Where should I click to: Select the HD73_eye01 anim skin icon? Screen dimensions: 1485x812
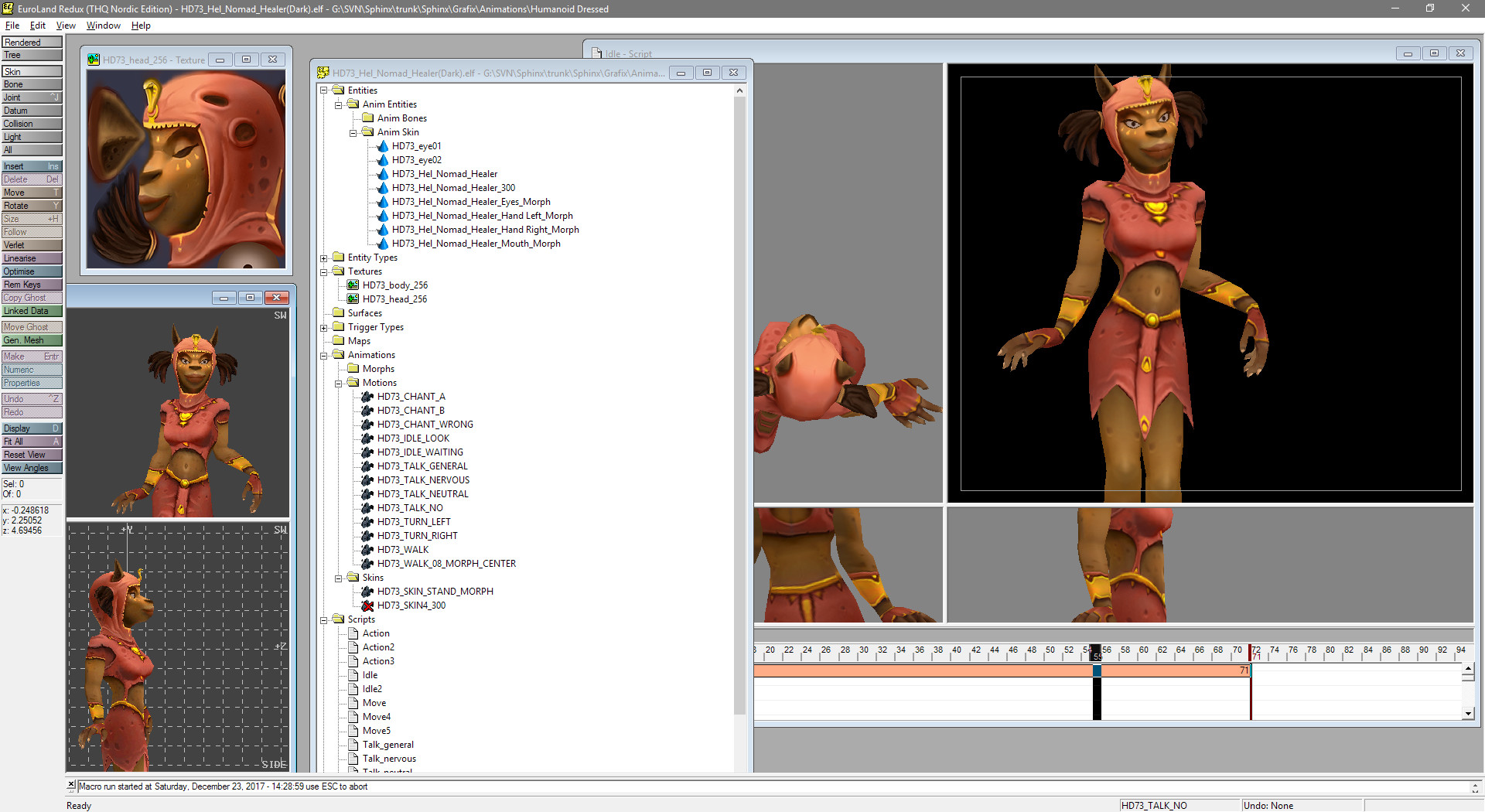(x=383, y=146)
